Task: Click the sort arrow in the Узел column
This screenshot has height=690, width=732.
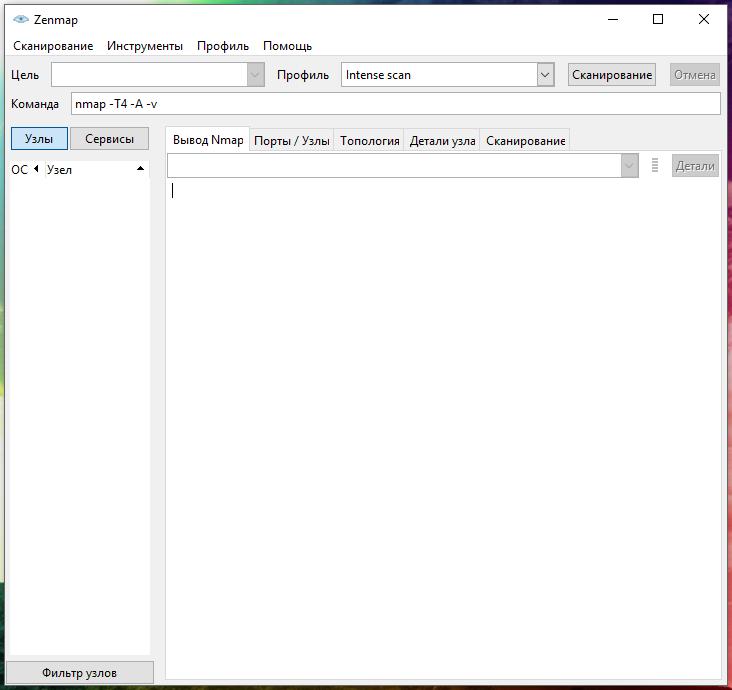Action: click(x=140, y=169)
